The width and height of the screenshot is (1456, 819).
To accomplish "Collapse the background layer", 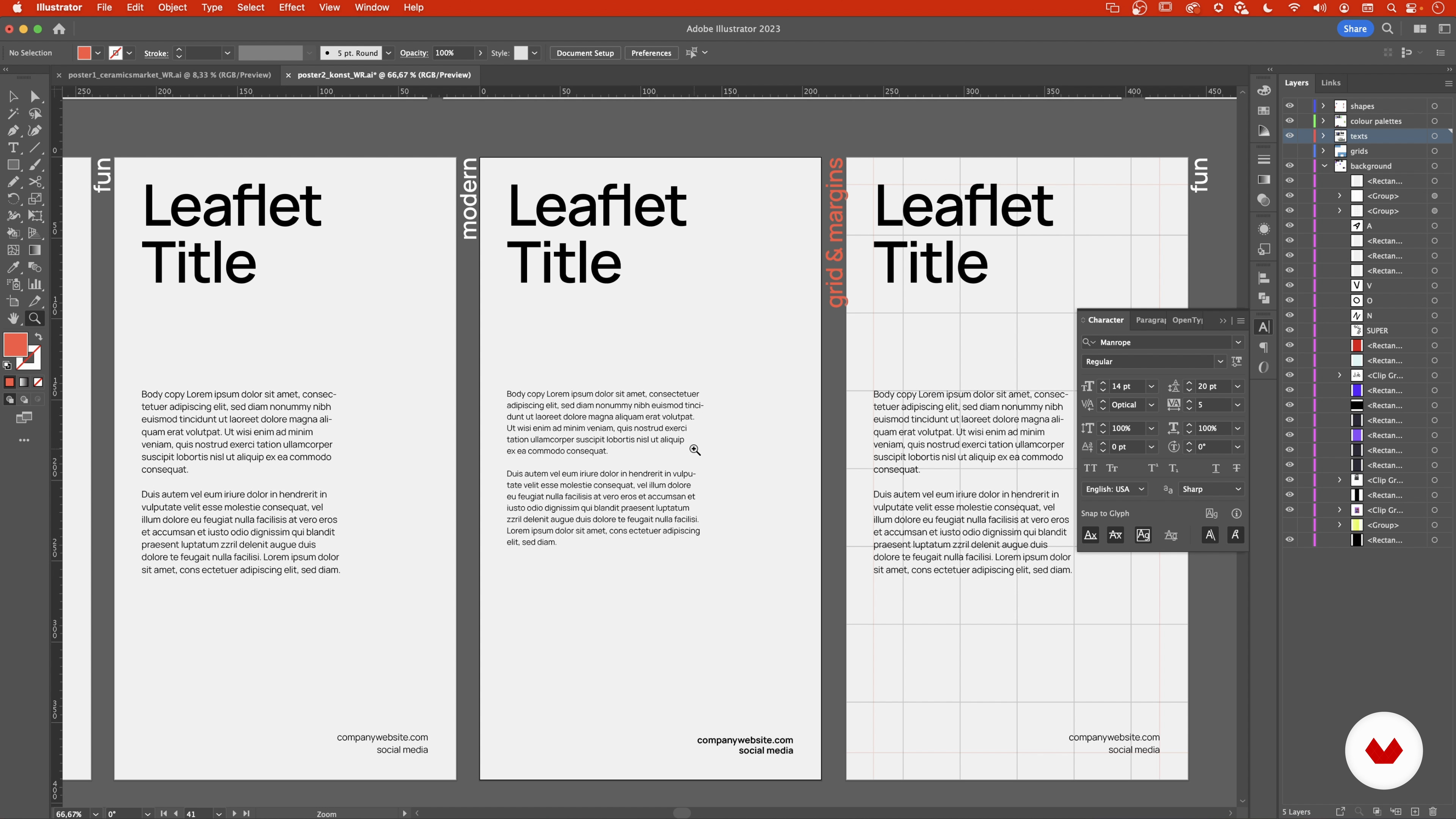I will click(x=1324, y=166).
